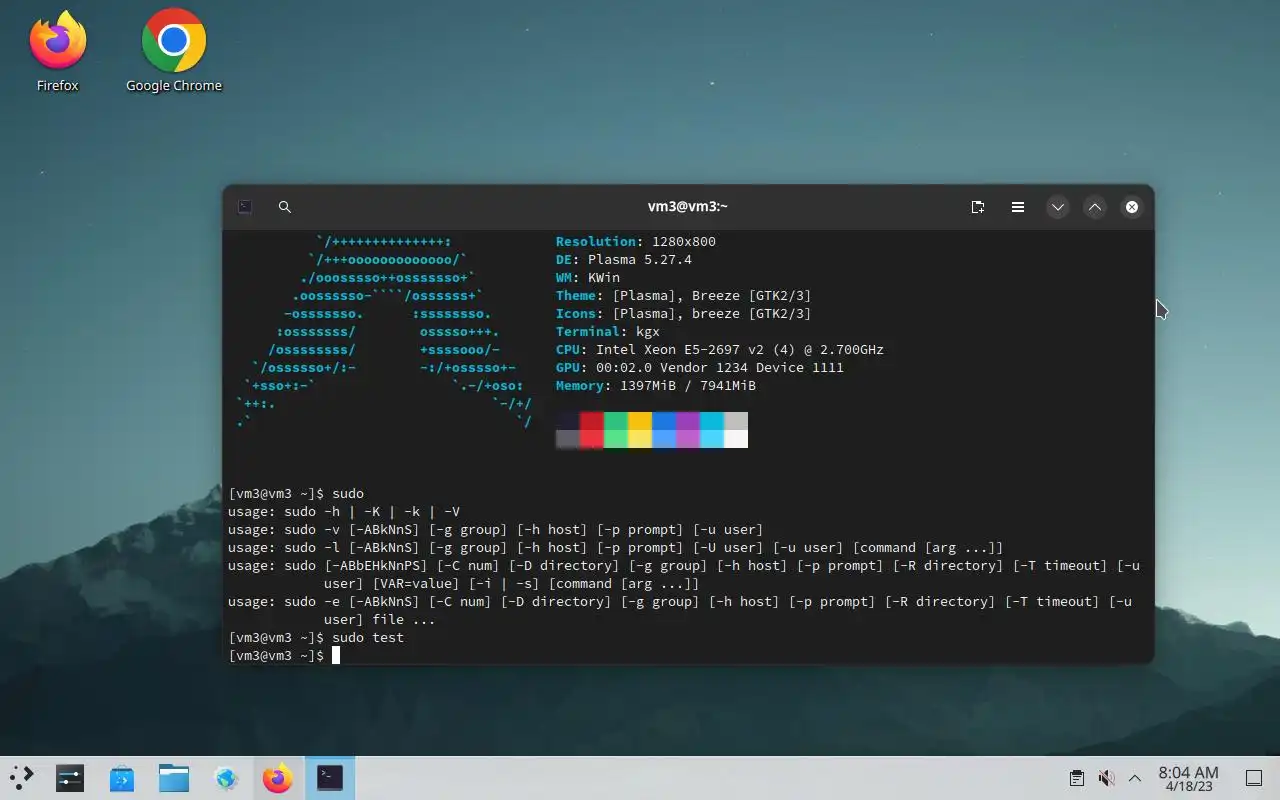1280x800 pixels.
Task: Click 'Resolution: 1280x800' line
Action: 636,242
